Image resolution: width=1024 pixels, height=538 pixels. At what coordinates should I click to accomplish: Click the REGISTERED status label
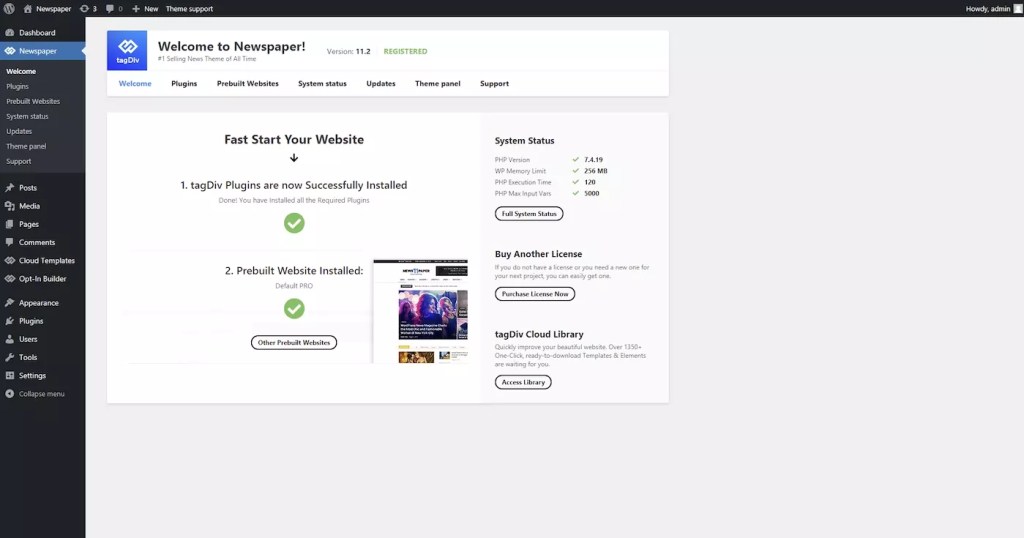pyautogui.click(x=406, y=52)
